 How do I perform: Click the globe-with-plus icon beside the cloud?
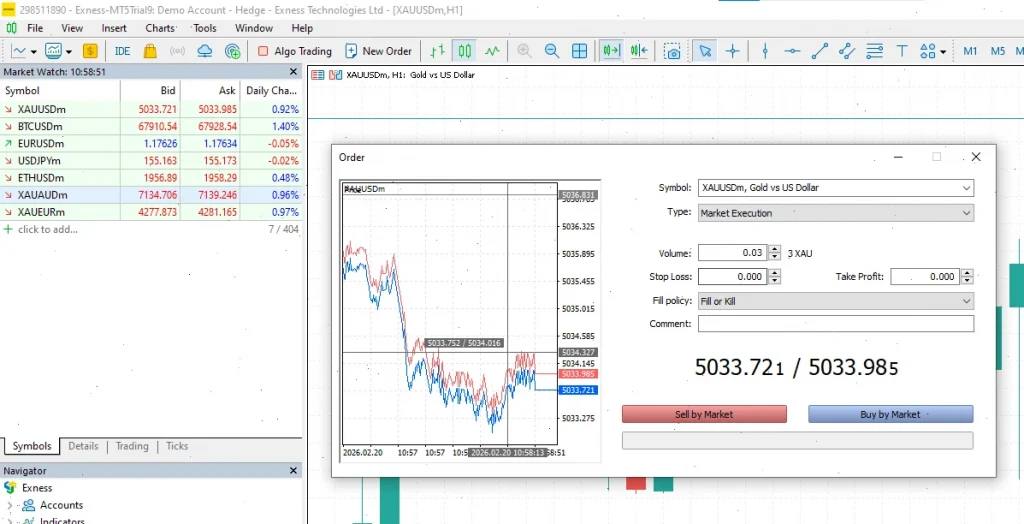pyautogui.click(x=232, y=51)
